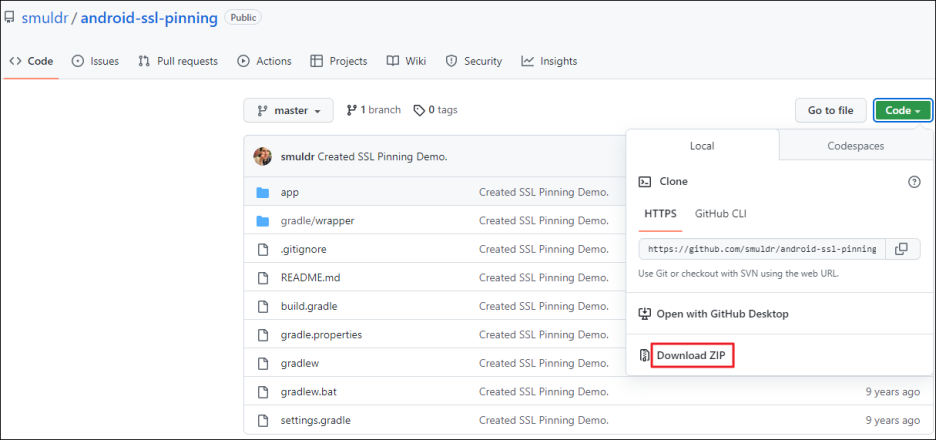The width and height of the screenshot is (936, 440).
Task: Click the smuldr commit author avatar
Action: (263, 156)
